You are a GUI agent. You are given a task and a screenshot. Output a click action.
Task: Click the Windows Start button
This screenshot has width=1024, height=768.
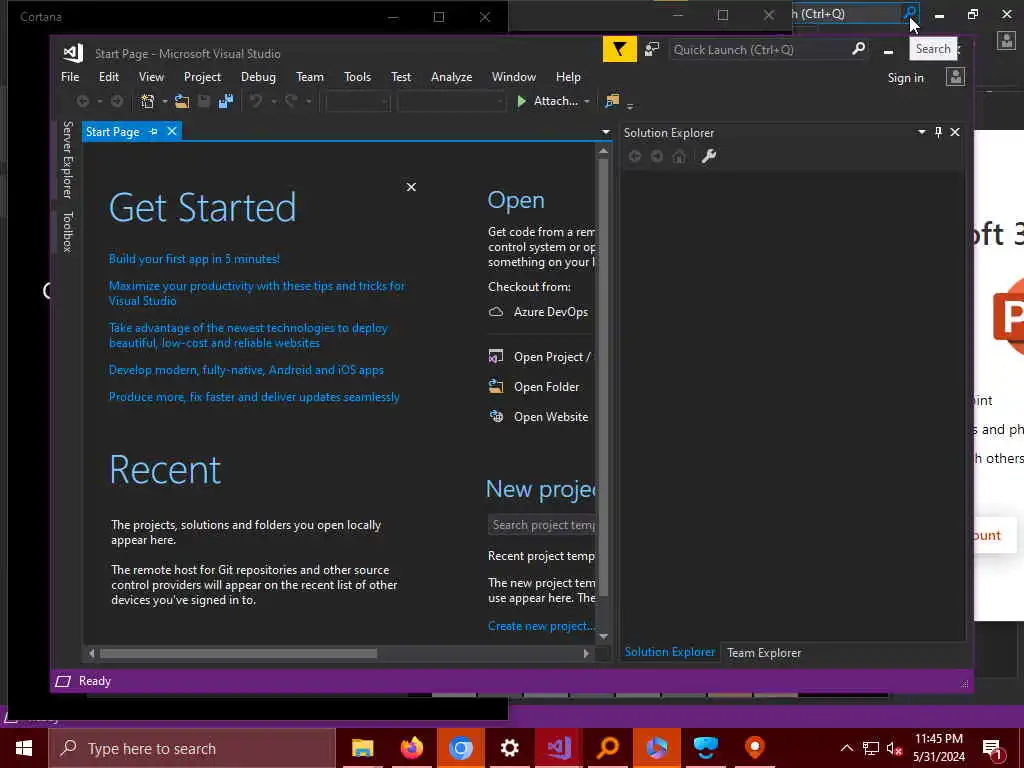click(x=24, y=748)
